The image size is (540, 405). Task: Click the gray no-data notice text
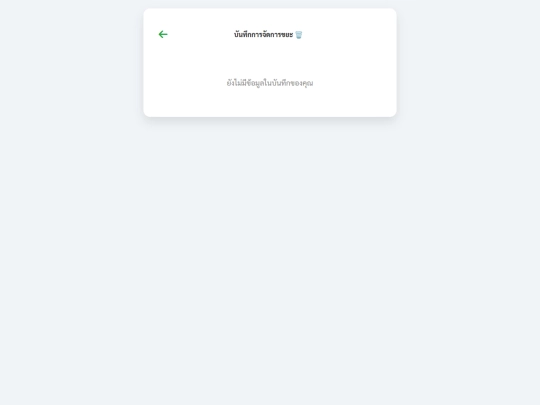(x=270, y=83)
